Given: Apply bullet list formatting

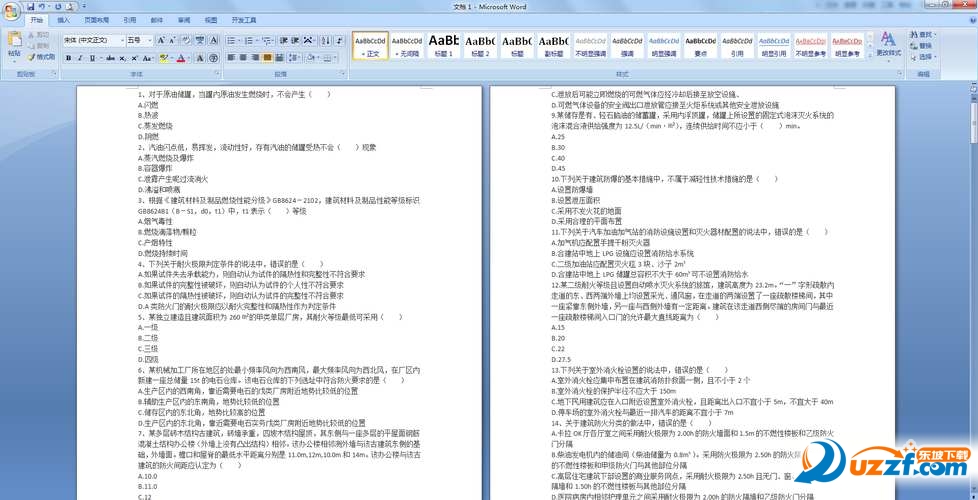Looking at the screenshot, I should coord(231,41).
